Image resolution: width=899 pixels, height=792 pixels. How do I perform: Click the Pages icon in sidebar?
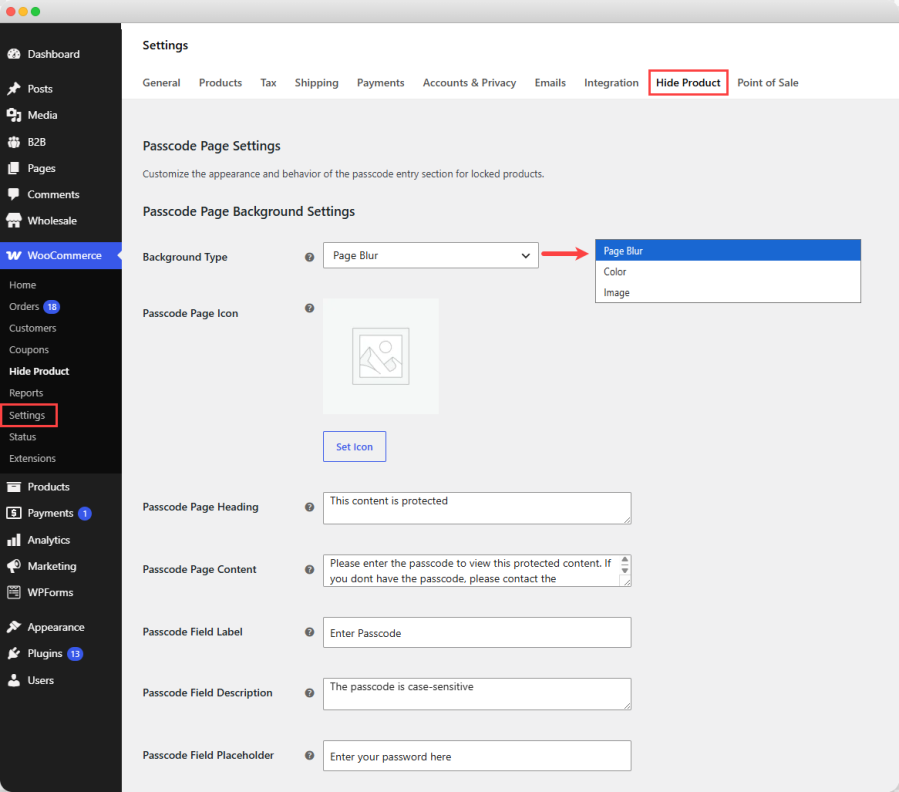[x=14, y=168]
